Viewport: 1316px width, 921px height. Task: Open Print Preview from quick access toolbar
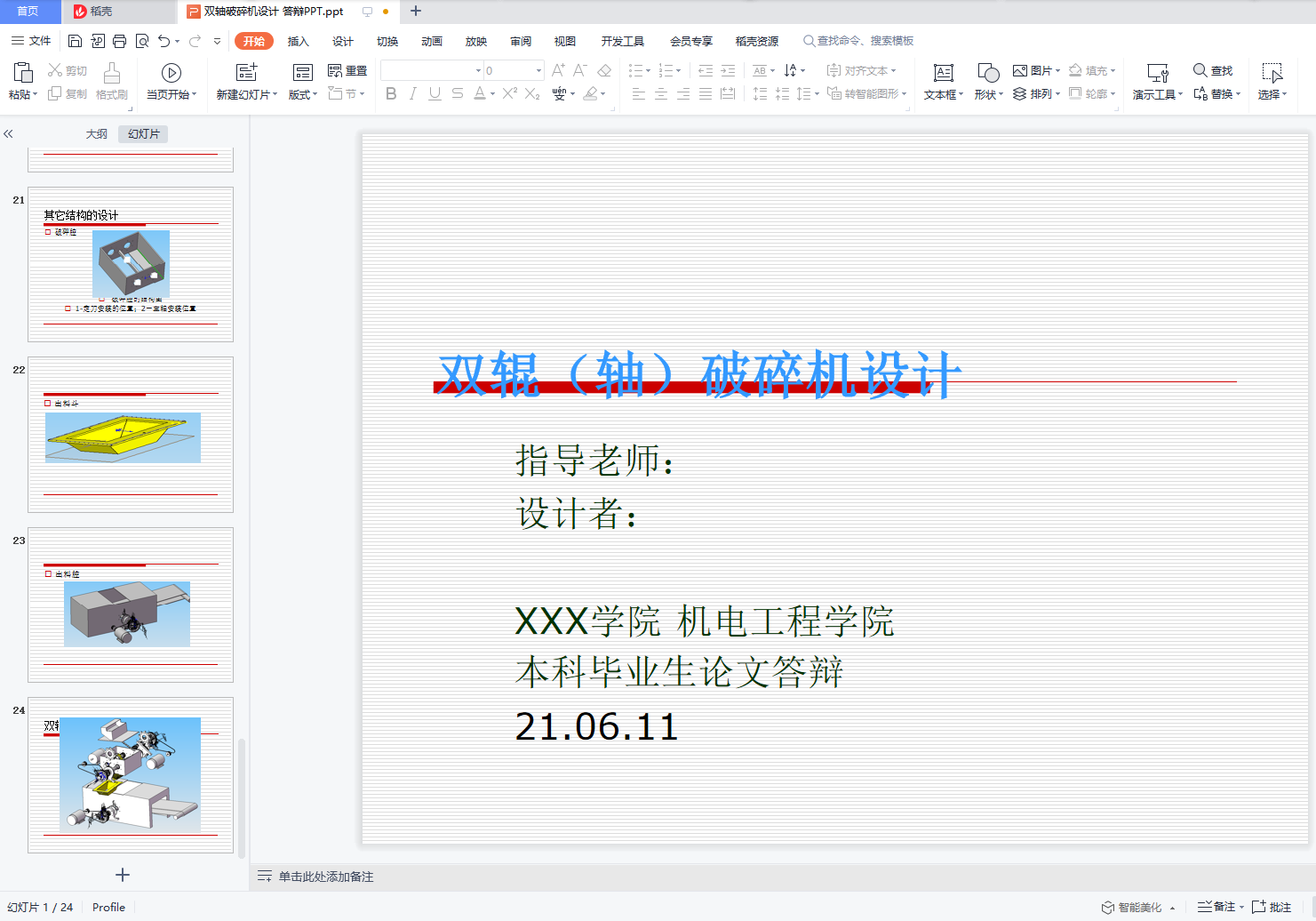click(x=142, y=41)
